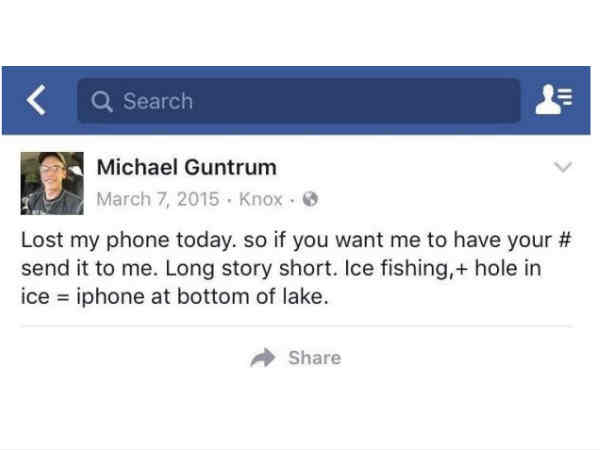Open Michael Guntrum's profile picture
The image size is (600, 450).
coord(52,183)
